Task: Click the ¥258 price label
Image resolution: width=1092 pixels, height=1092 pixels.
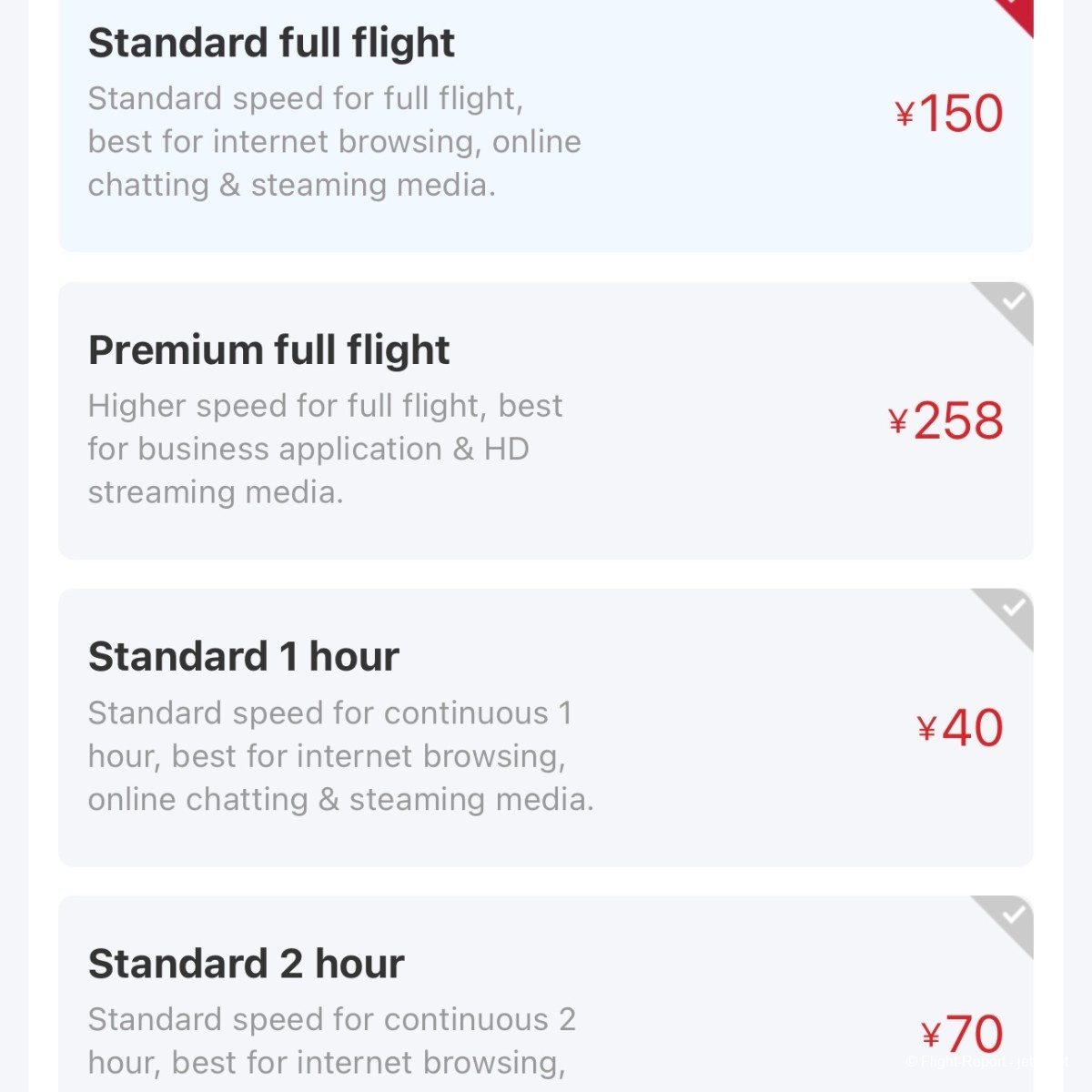Action: tap(945, 420)
